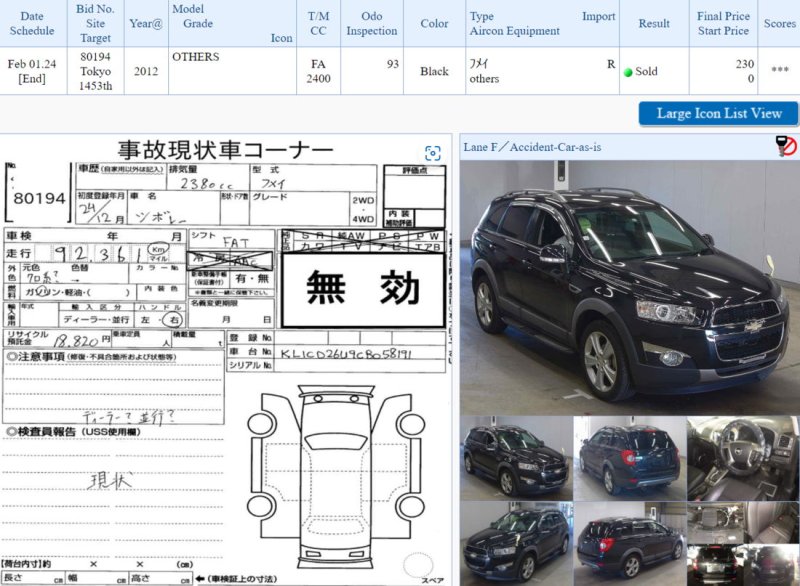Click the Odo Inspection column header
Image resolution: width=800 pixels, height=586 pixels.
371,23
